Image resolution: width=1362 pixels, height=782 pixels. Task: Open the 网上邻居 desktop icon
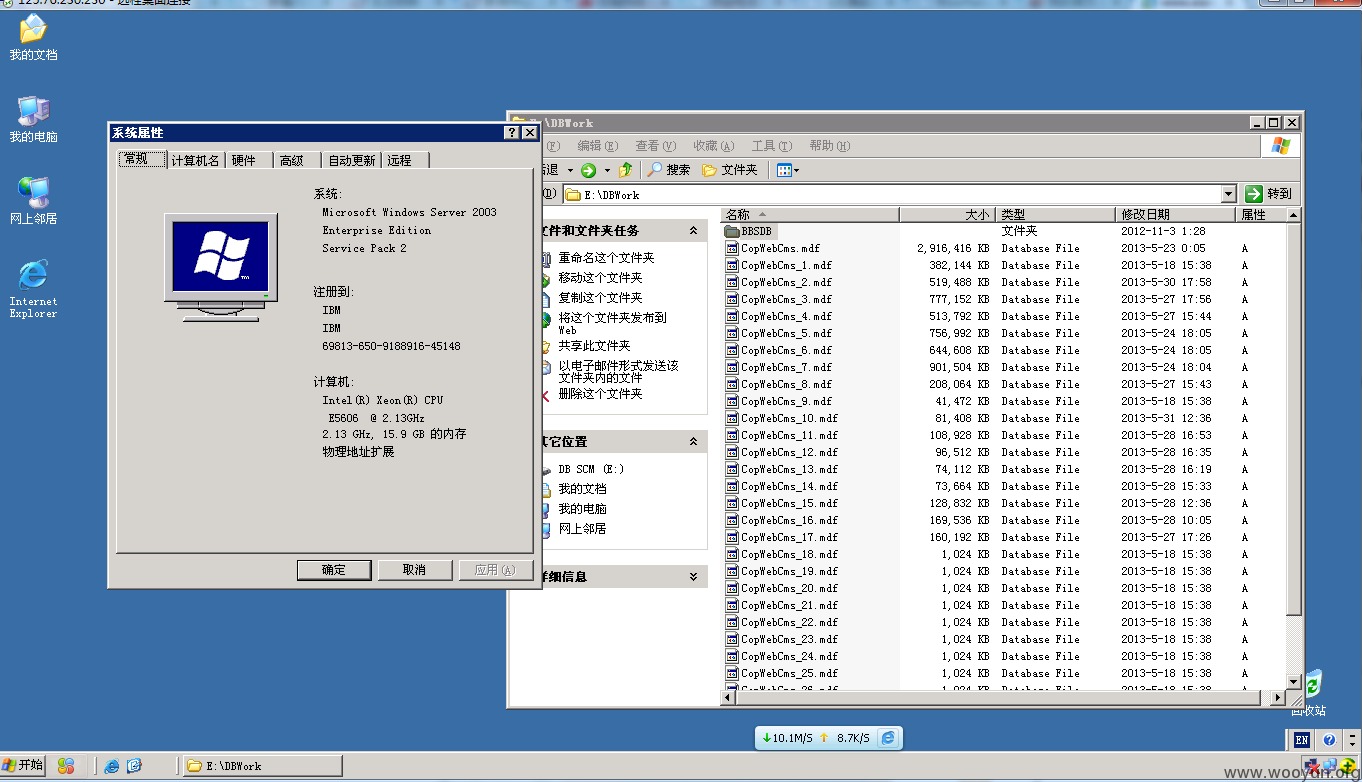click(33, 202)
